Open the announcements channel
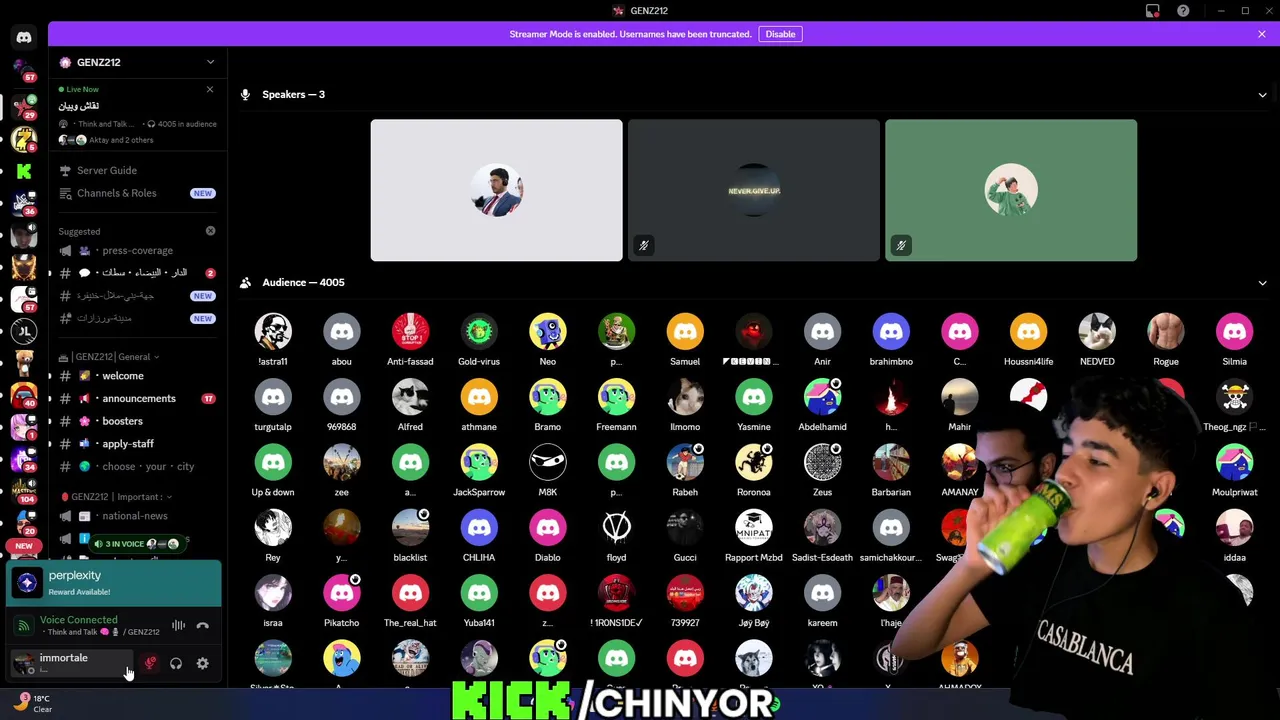Screen dimensions: 1280x720 (137, 398)
